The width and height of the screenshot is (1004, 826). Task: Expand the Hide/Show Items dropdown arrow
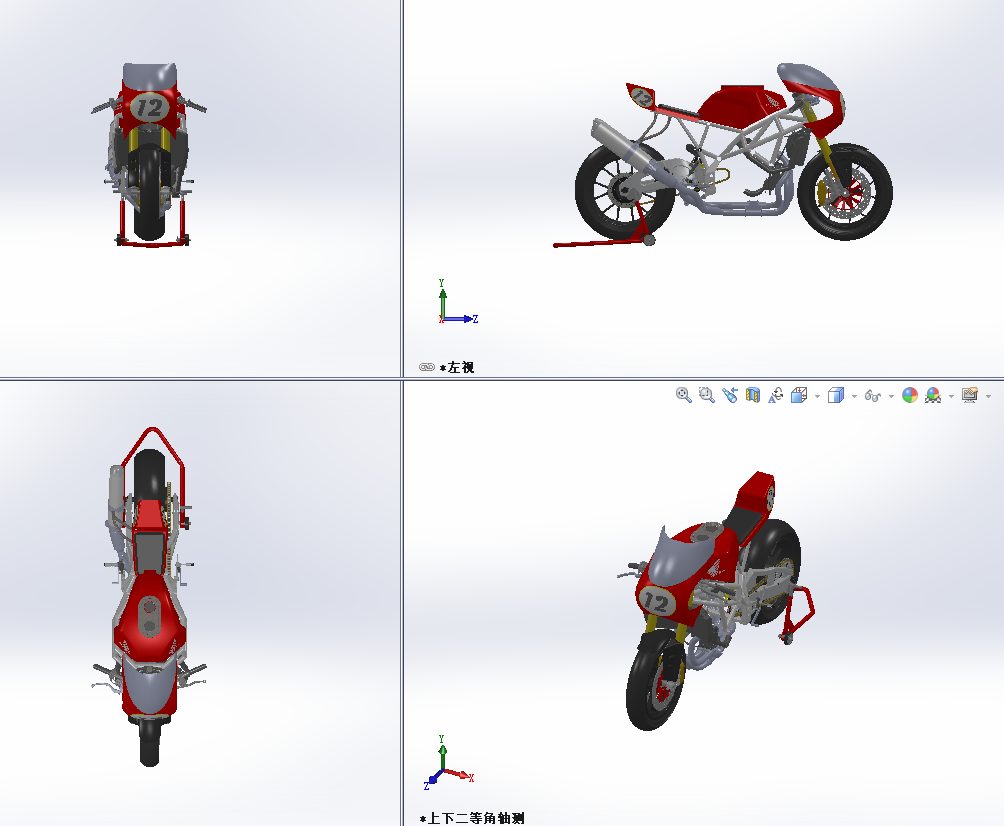point(891,396)
